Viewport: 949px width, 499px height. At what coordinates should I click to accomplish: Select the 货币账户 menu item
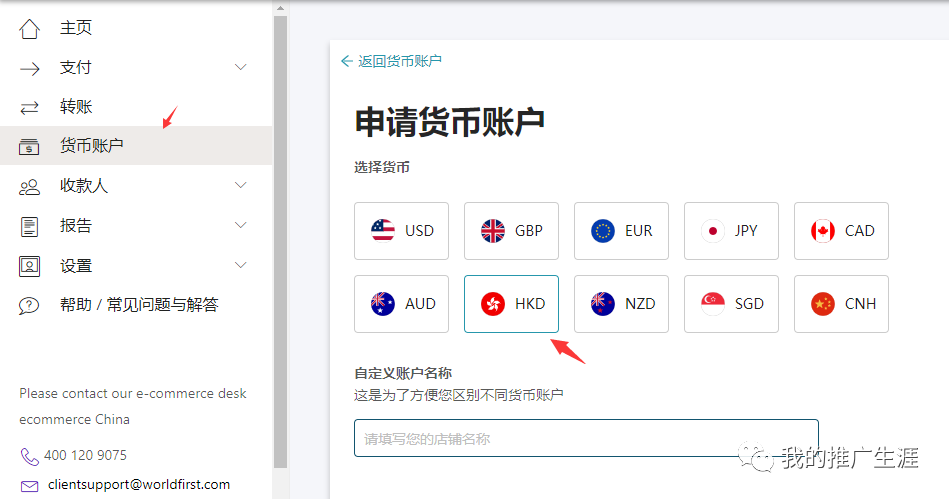click(x=91, y=145)
